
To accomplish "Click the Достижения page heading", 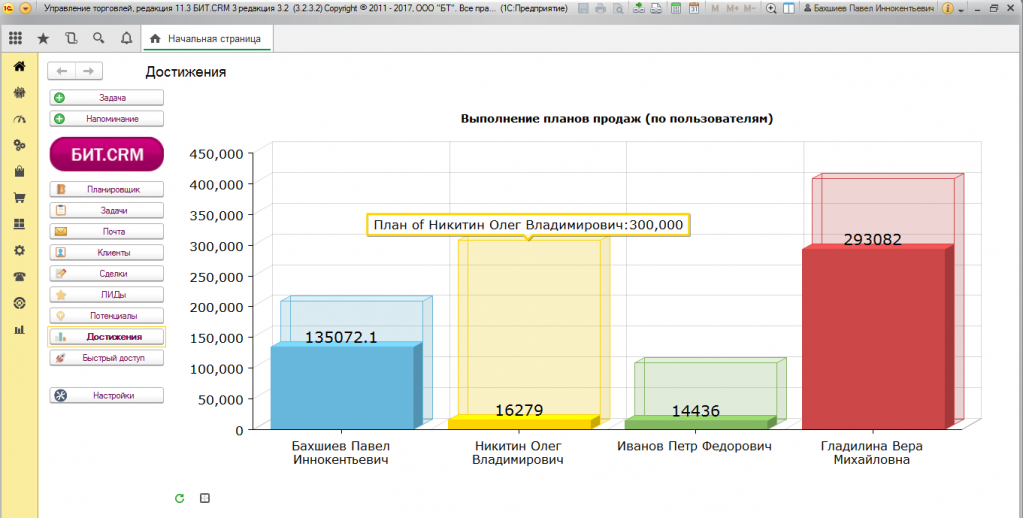I will tap(185, 72).
